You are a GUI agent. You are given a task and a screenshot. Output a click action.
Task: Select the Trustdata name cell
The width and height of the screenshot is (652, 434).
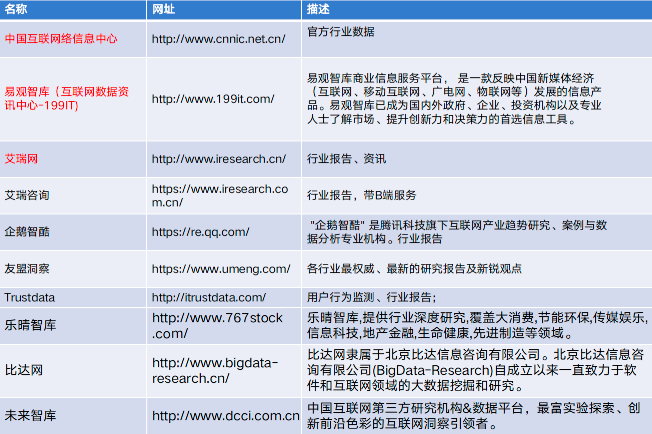pyautogui.click(x=30, y=297)
